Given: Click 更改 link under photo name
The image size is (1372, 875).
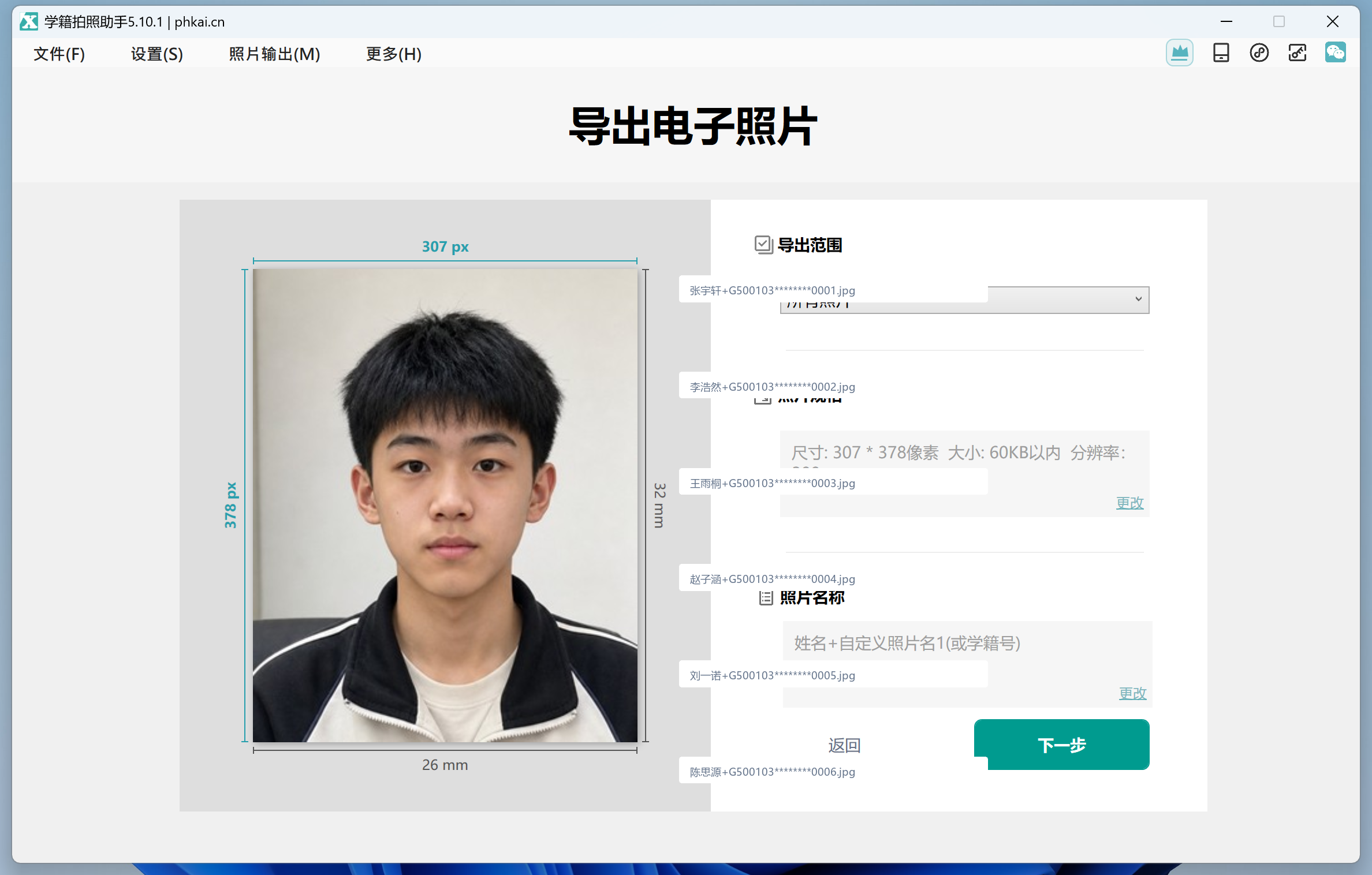Looking at the screenshot, I should point(1132,693).
